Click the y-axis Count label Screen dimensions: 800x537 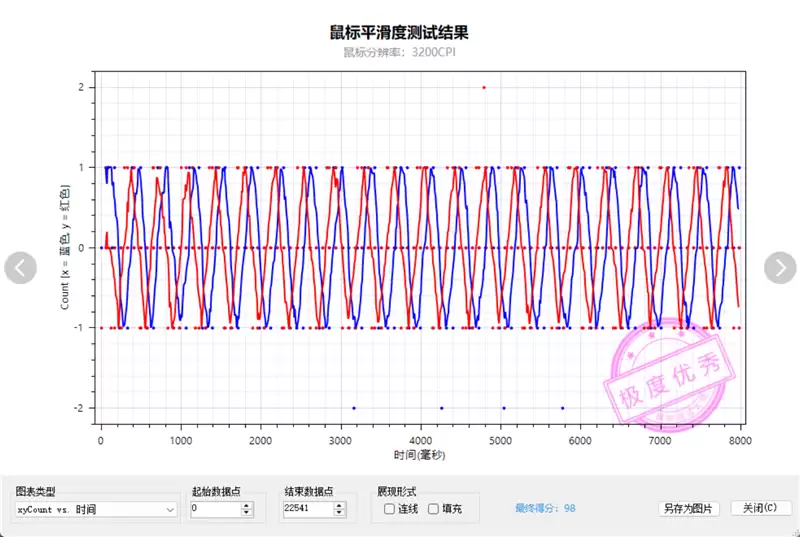[x=65, y=247]
